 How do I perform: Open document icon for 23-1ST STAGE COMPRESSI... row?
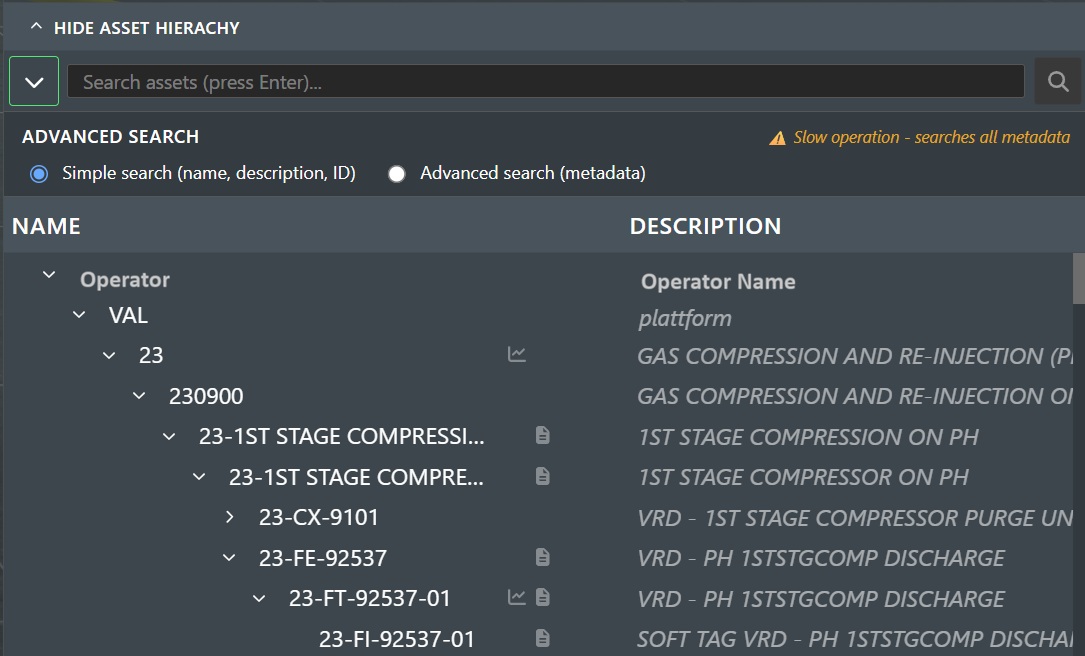(x=542, y=435)
